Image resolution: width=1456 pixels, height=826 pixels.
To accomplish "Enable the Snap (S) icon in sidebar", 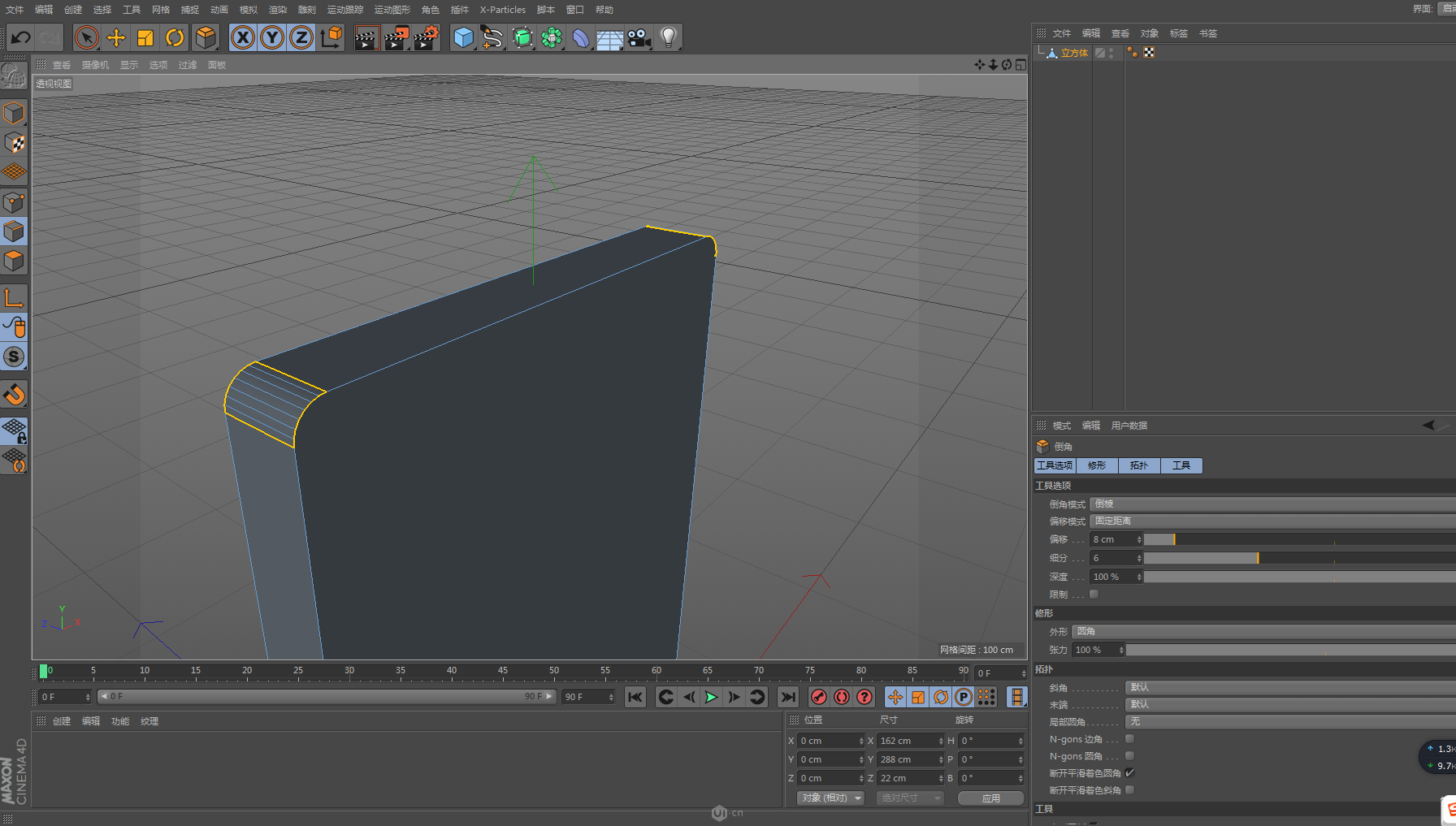I will [x=14, y=357].
